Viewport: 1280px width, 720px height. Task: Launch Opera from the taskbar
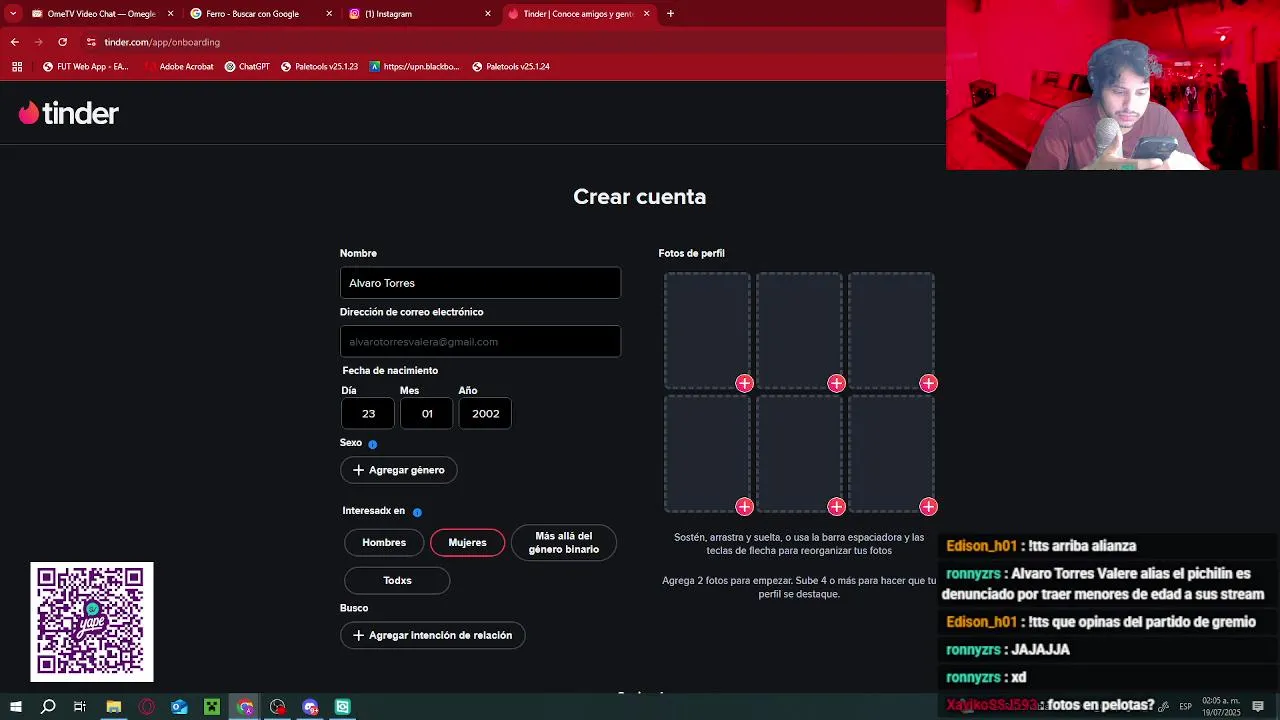146,707
